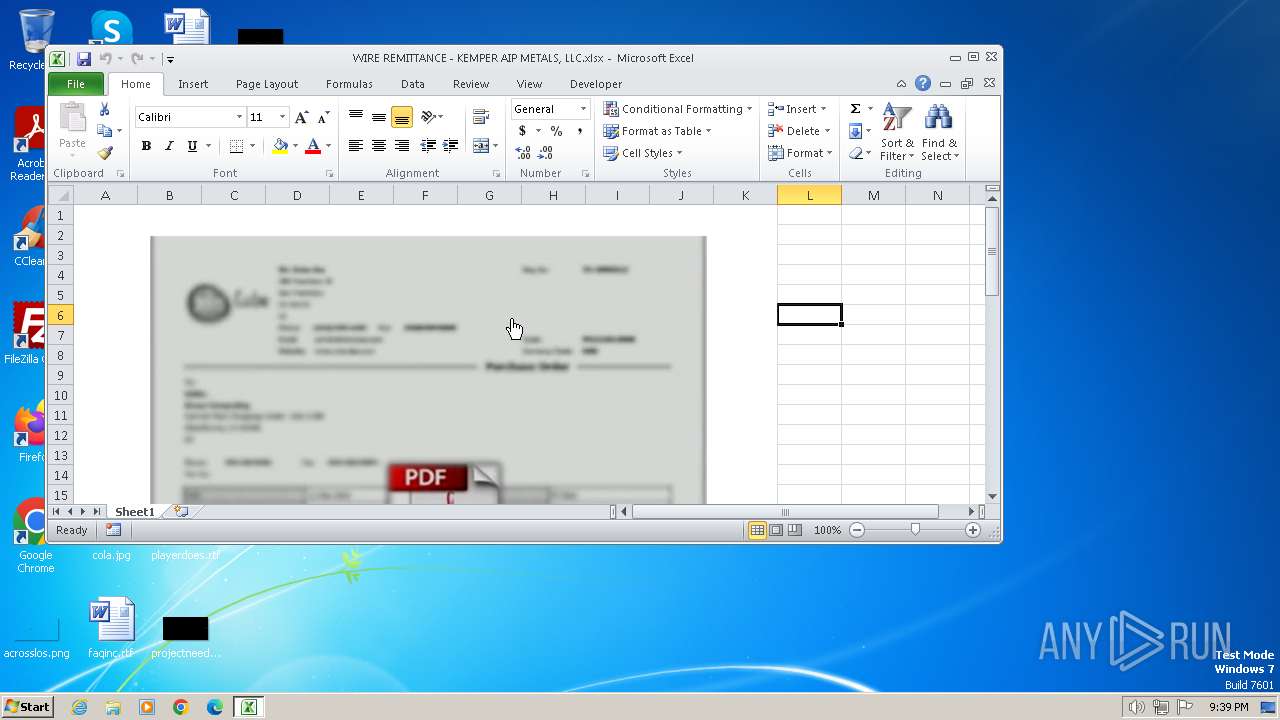Viewport: 1280px width, 720px height.
Task: Click Decrease Decimal icon
Action: (x=546, y=153)
